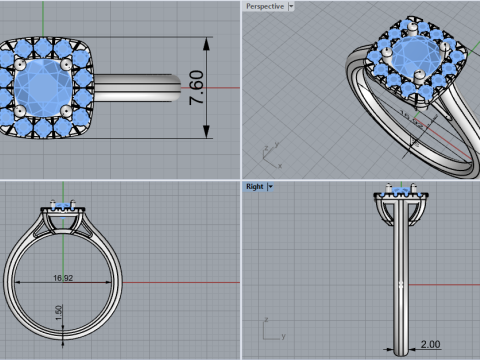
Task: Open the Right viewport dropdown arrow
Action: (x=270, y=187)
